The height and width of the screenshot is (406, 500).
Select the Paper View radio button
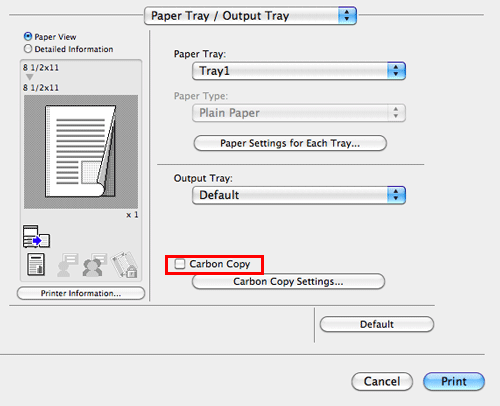click(x=28, y=36)
